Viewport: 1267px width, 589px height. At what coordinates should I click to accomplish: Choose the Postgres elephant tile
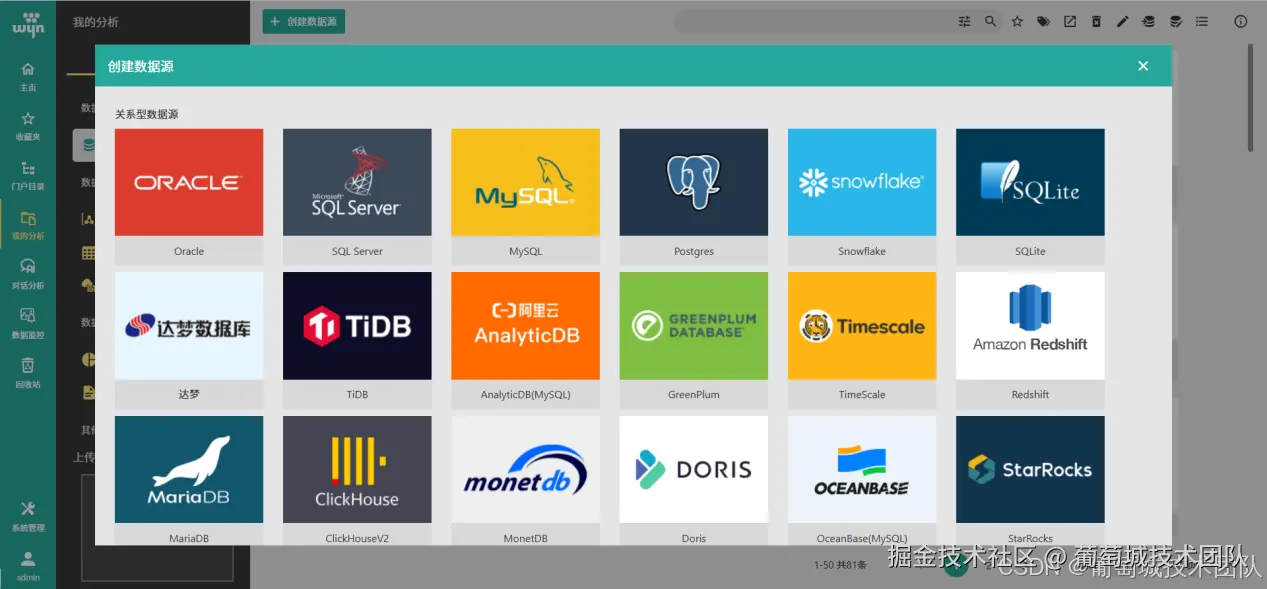694,196
